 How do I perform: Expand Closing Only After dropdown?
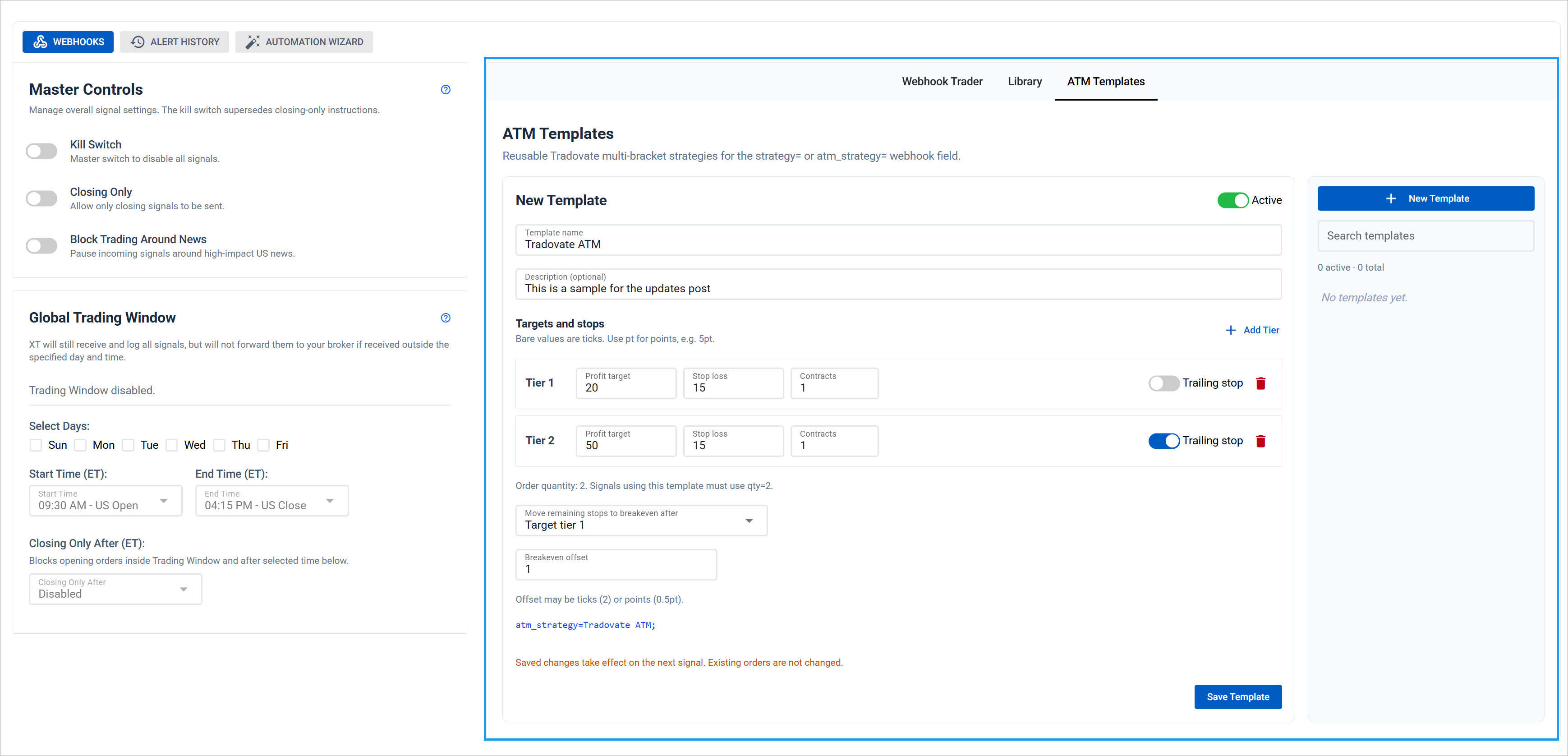pos(115,589)
